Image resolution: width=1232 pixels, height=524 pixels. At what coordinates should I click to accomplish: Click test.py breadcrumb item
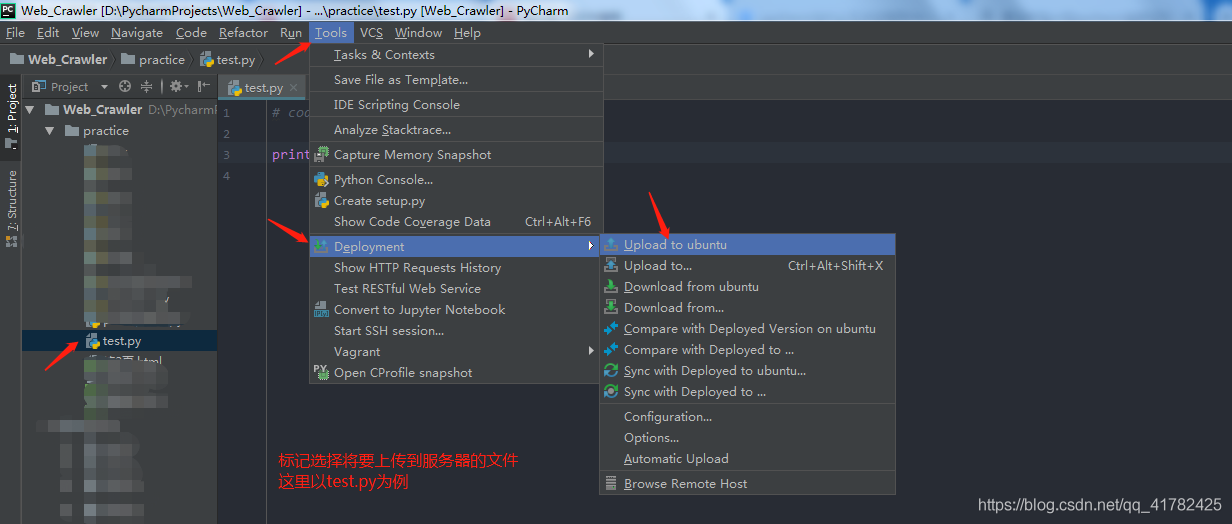coord(228,59)
